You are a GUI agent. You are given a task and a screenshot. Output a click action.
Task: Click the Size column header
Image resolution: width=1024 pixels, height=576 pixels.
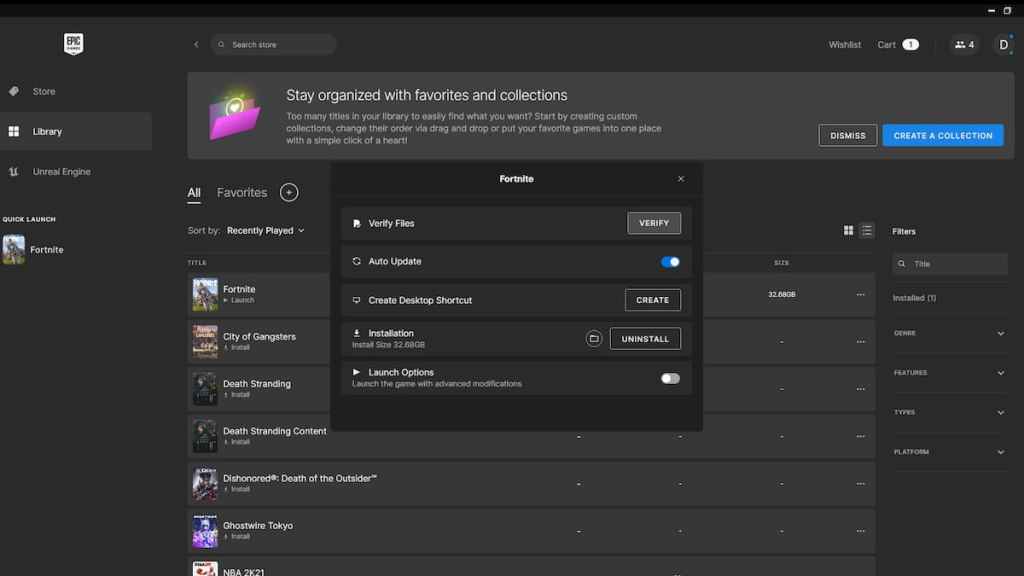(x=782, y=263)
